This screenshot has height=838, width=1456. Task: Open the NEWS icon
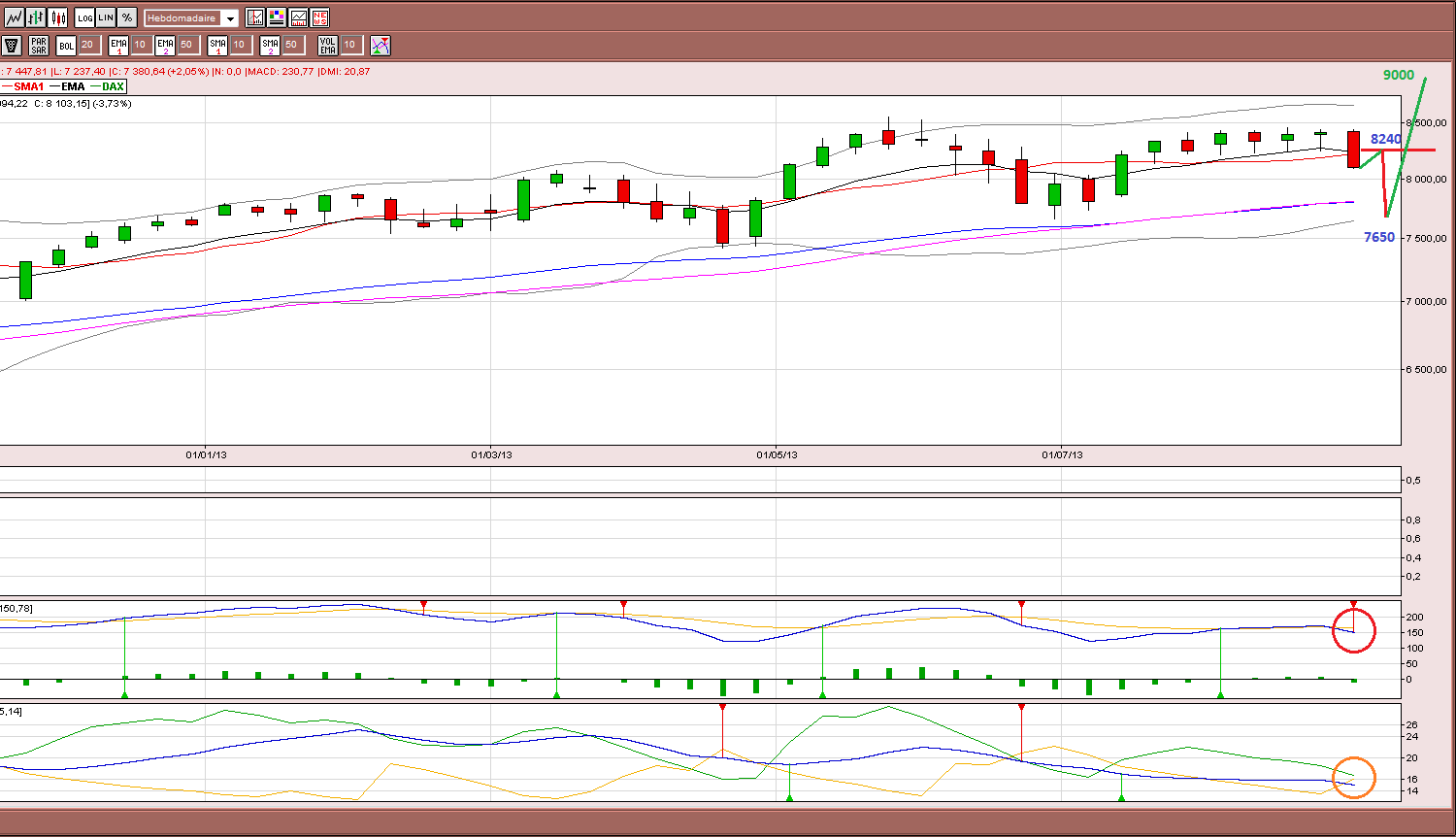(x=319, y=17)
